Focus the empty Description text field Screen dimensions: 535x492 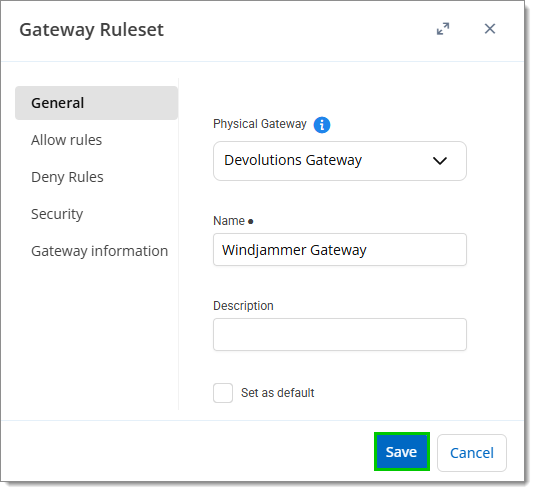click(339, 334)
